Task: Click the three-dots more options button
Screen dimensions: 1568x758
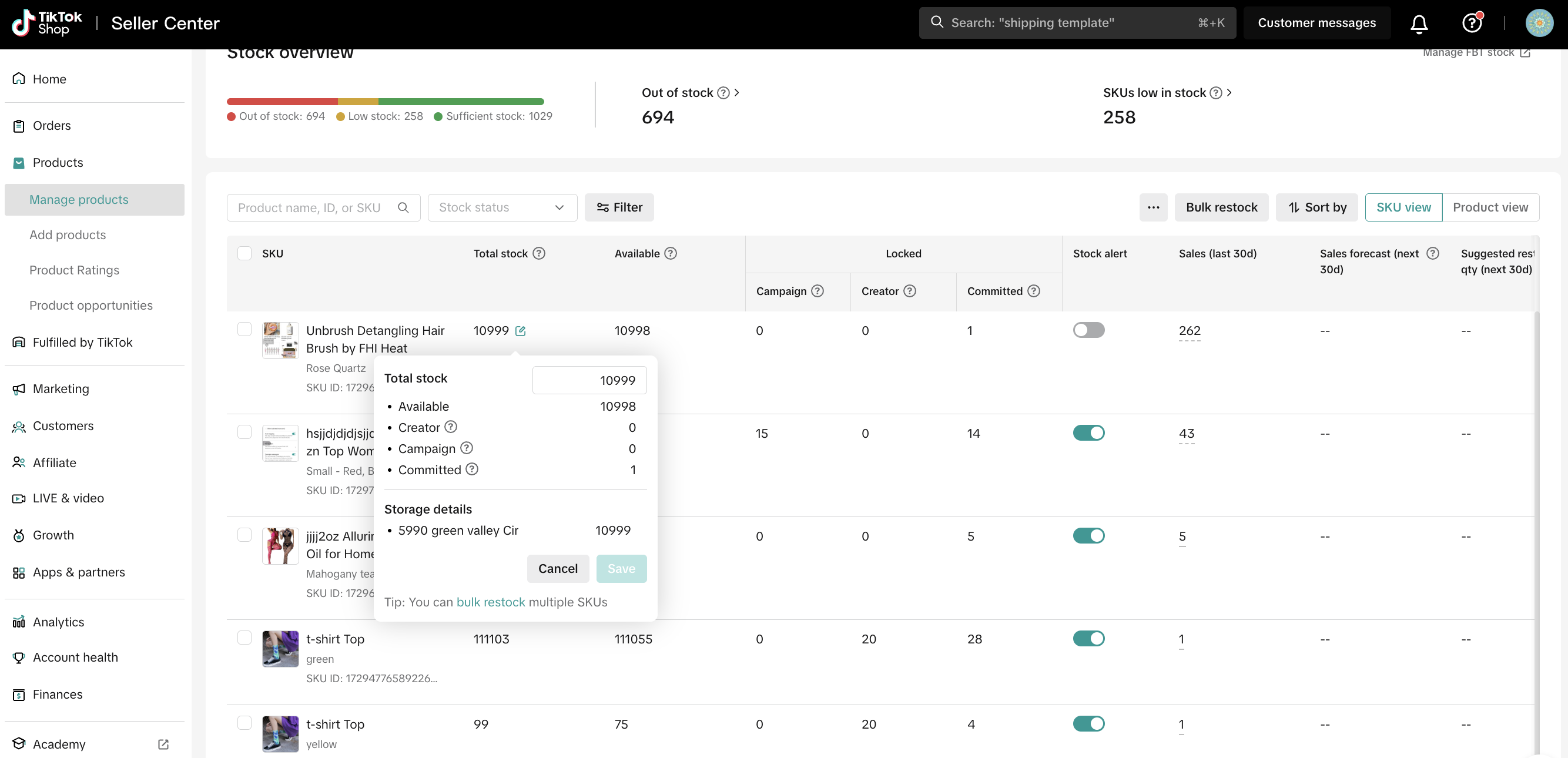Action: click(1153, 207)
